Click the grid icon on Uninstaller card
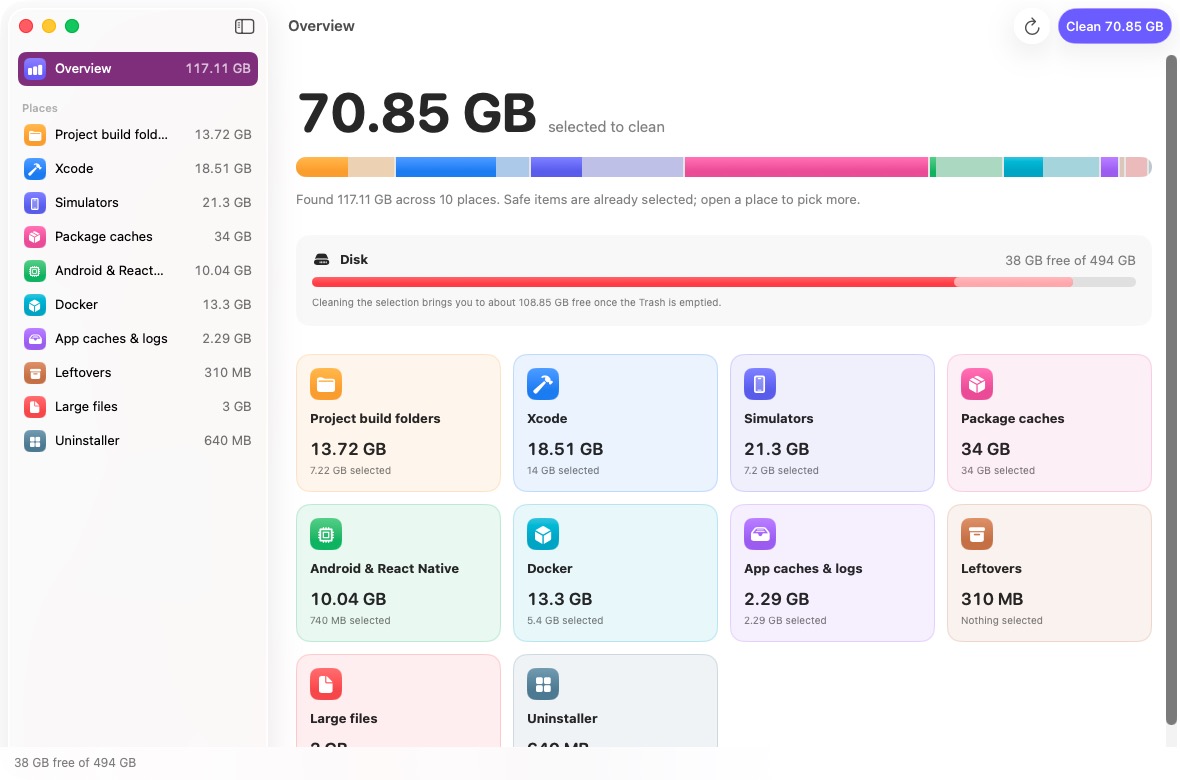 tap(543, 684)
